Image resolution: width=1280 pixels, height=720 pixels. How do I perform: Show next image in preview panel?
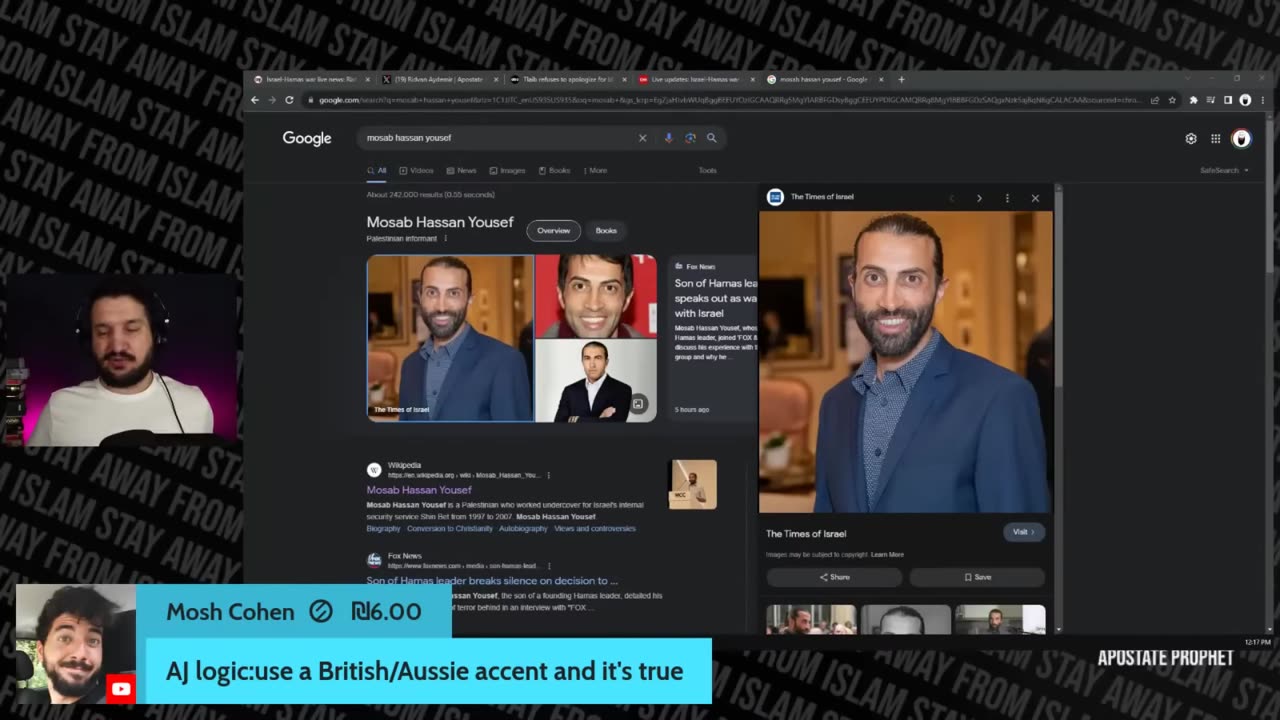[979, 198]
